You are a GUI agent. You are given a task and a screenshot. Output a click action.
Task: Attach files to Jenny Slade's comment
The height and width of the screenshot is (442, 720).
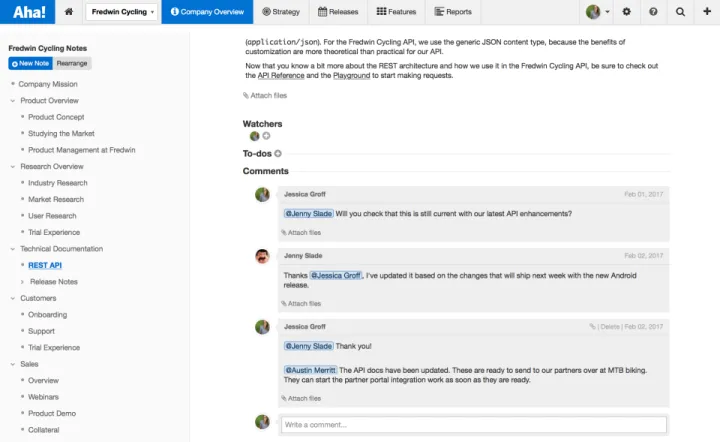pos(301,303)
